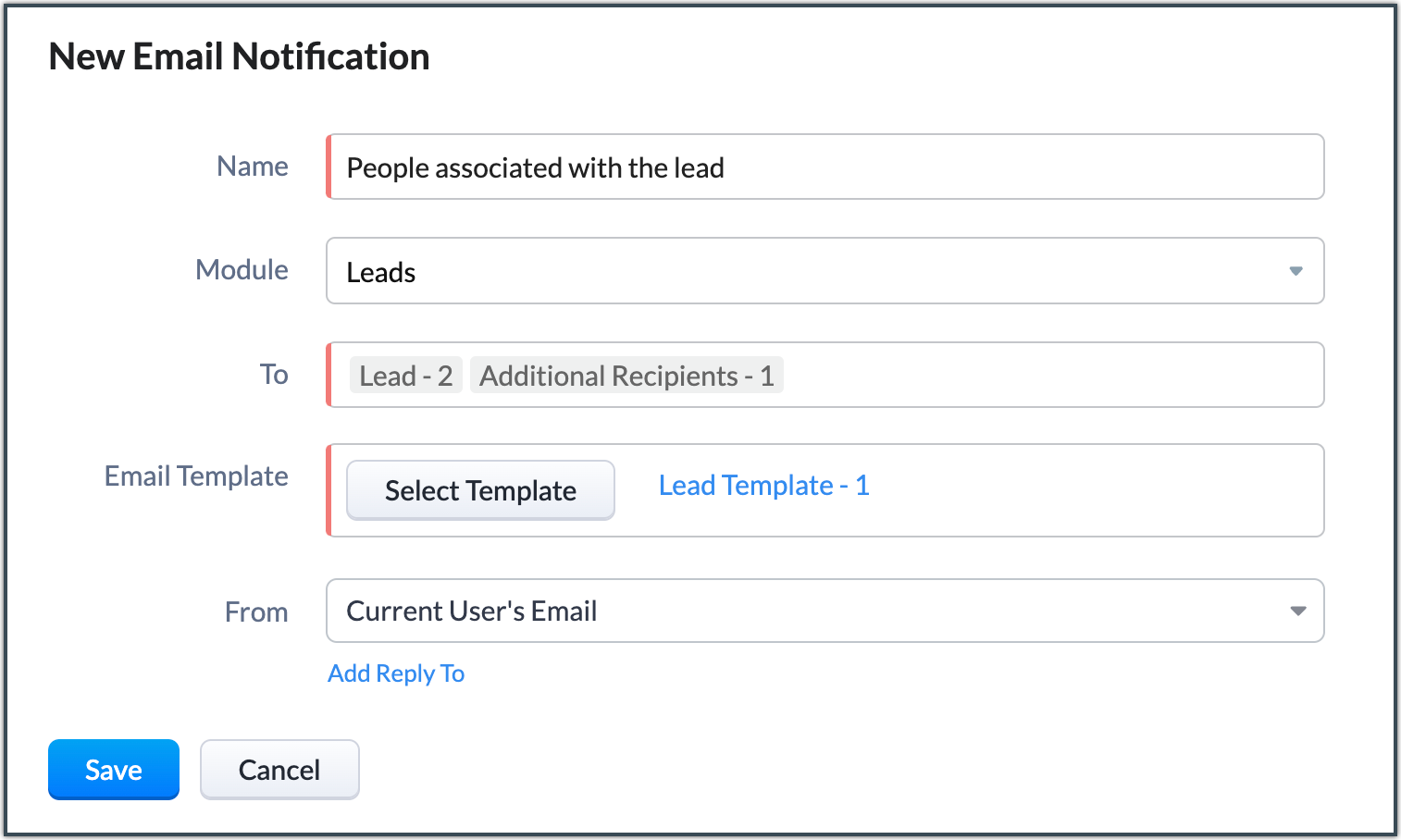Viewport: 1401px width, 840px height.
Task: Click the To field label
Action: pyautogui.click(x=274, y=375)
